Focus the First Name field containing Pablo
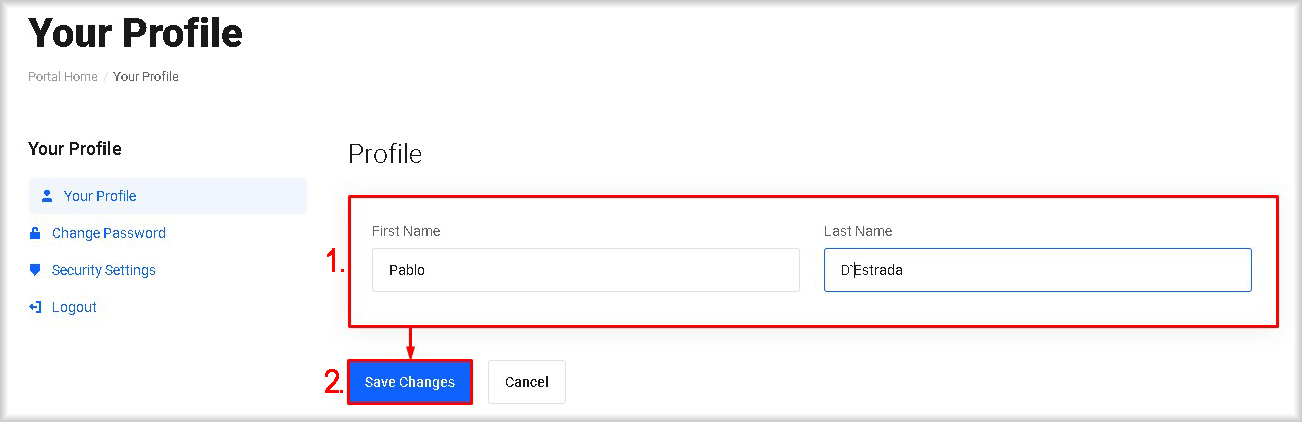The width and height of the screenshot is (1302, 422). click(585, 270)
